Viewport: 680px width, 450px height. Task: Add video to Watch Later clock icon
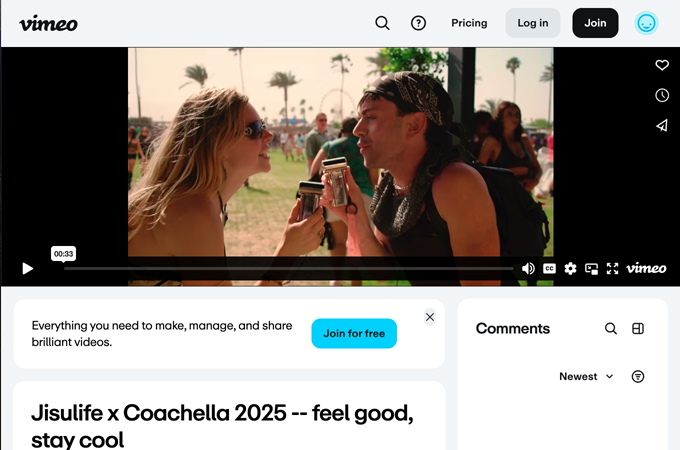coord(662,95)
